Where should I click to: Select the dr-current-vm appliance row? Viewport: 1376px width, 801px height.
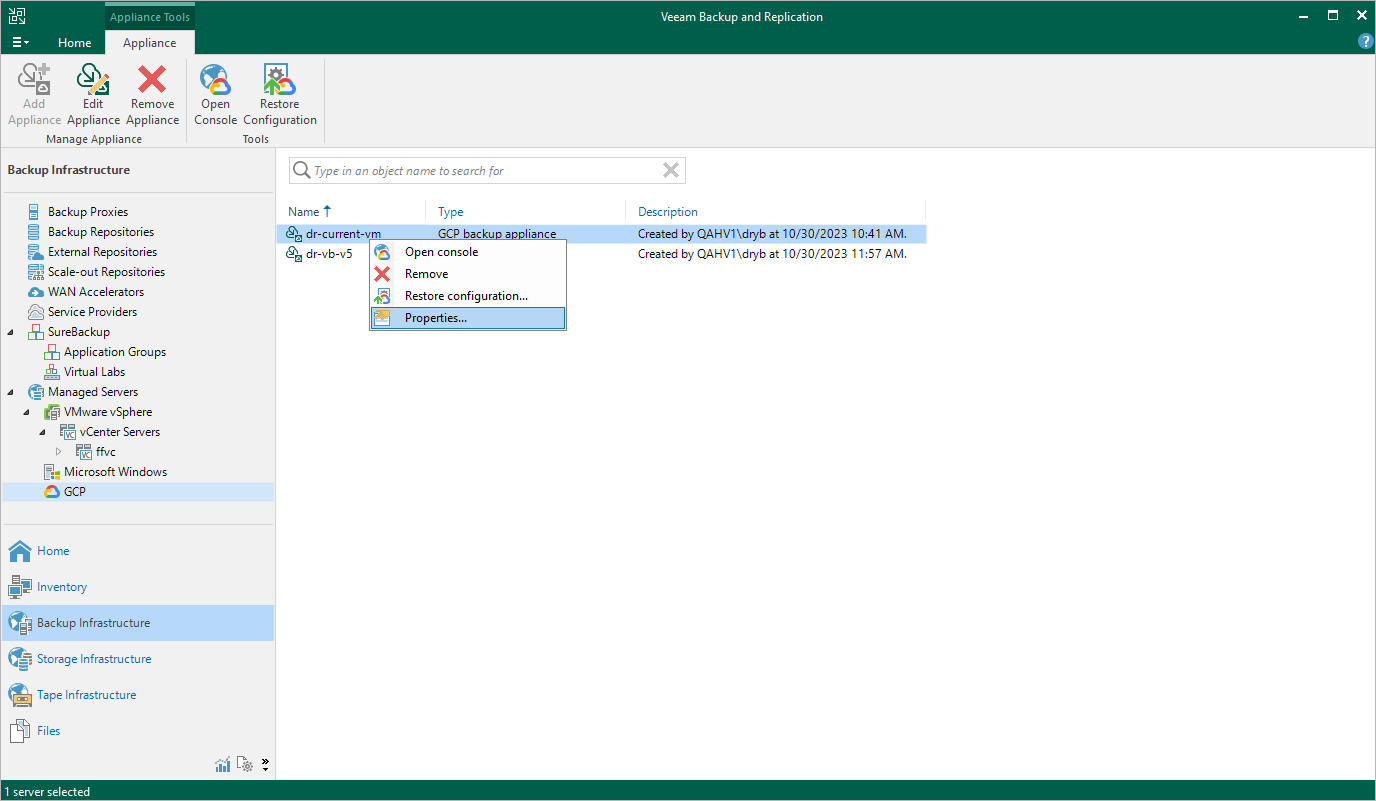coord(601,234)
